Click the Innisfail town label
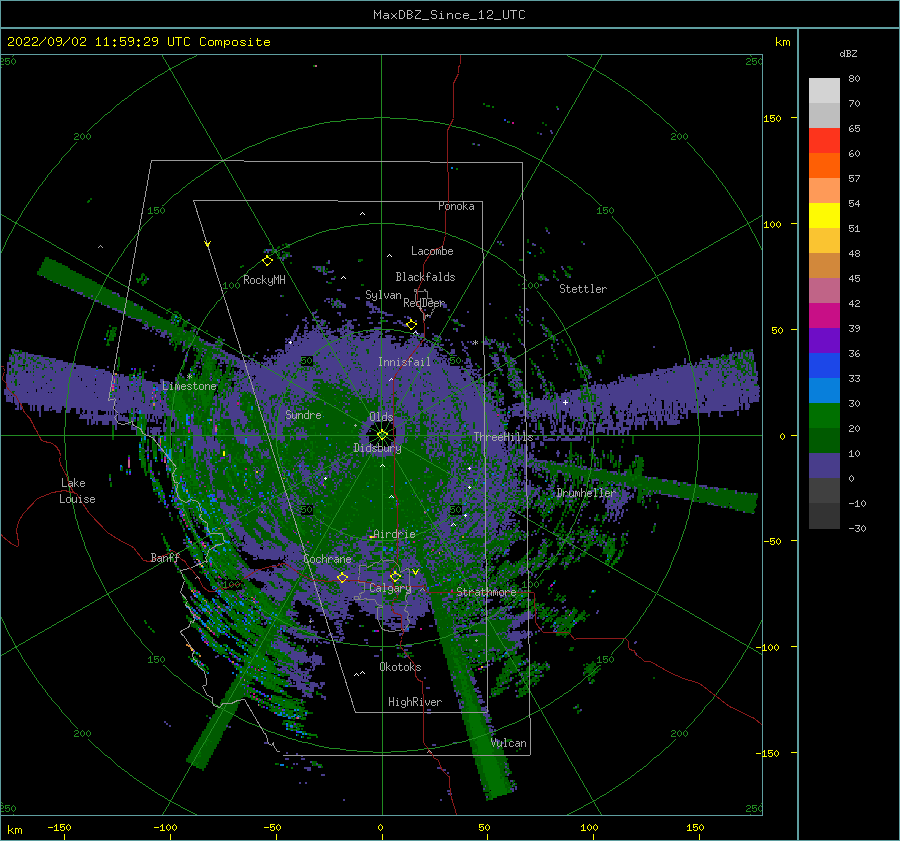This screenshot has width=900, height=841. point(404,362)
